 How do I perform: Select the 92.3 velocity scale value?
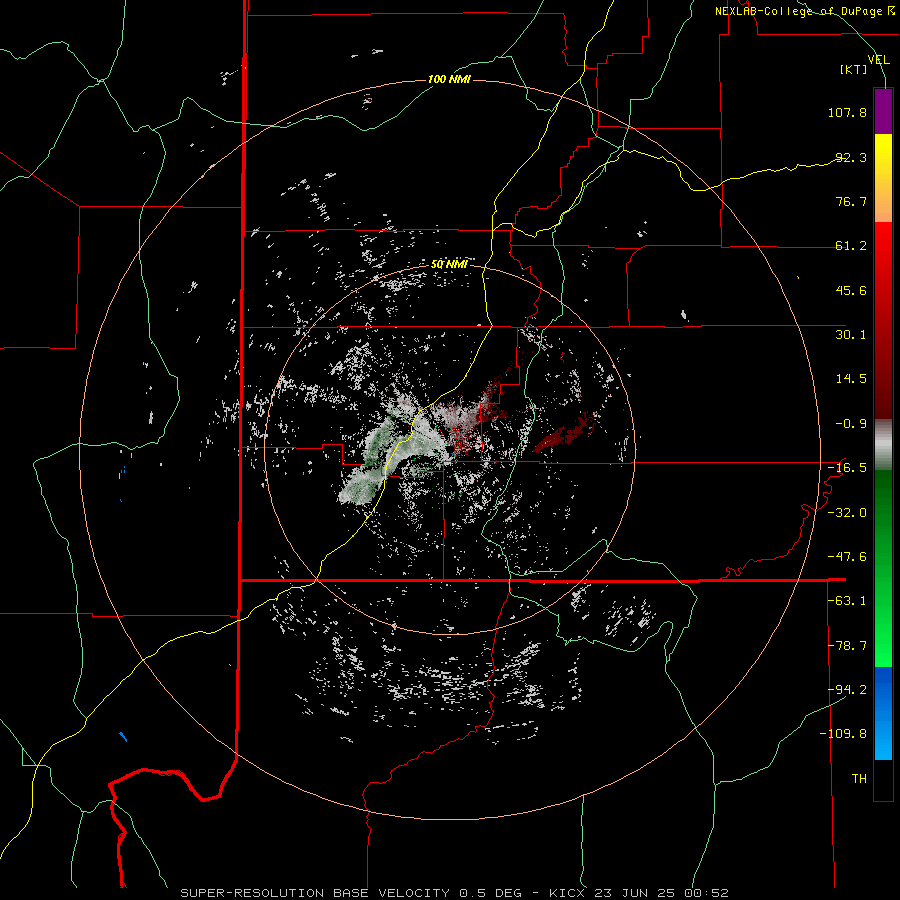(x=851, y=157)
